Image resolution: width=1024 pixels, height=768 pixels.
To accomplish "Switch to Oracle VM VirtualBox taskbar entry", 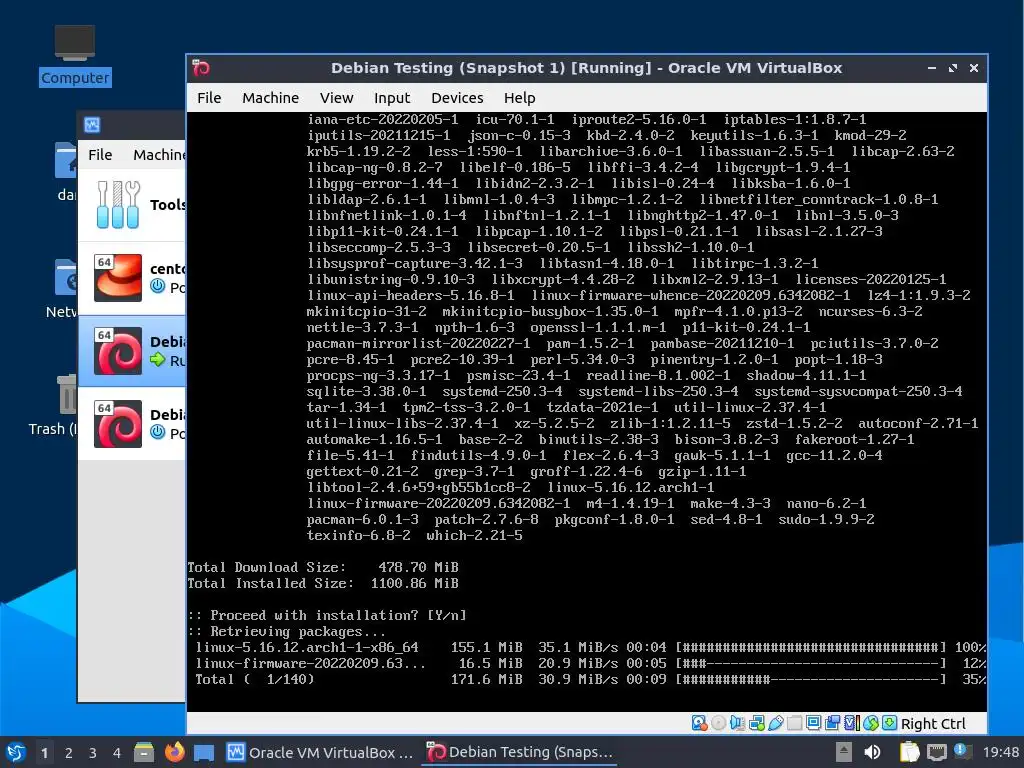I will pyautogui.click(x=320, y=752).
